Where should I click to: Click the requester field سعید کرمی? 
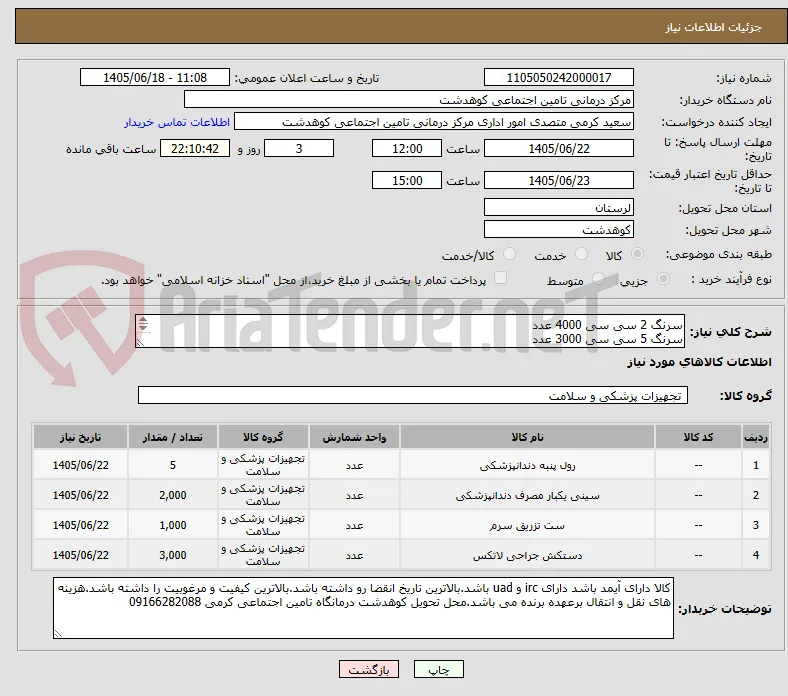coord(434,122)
